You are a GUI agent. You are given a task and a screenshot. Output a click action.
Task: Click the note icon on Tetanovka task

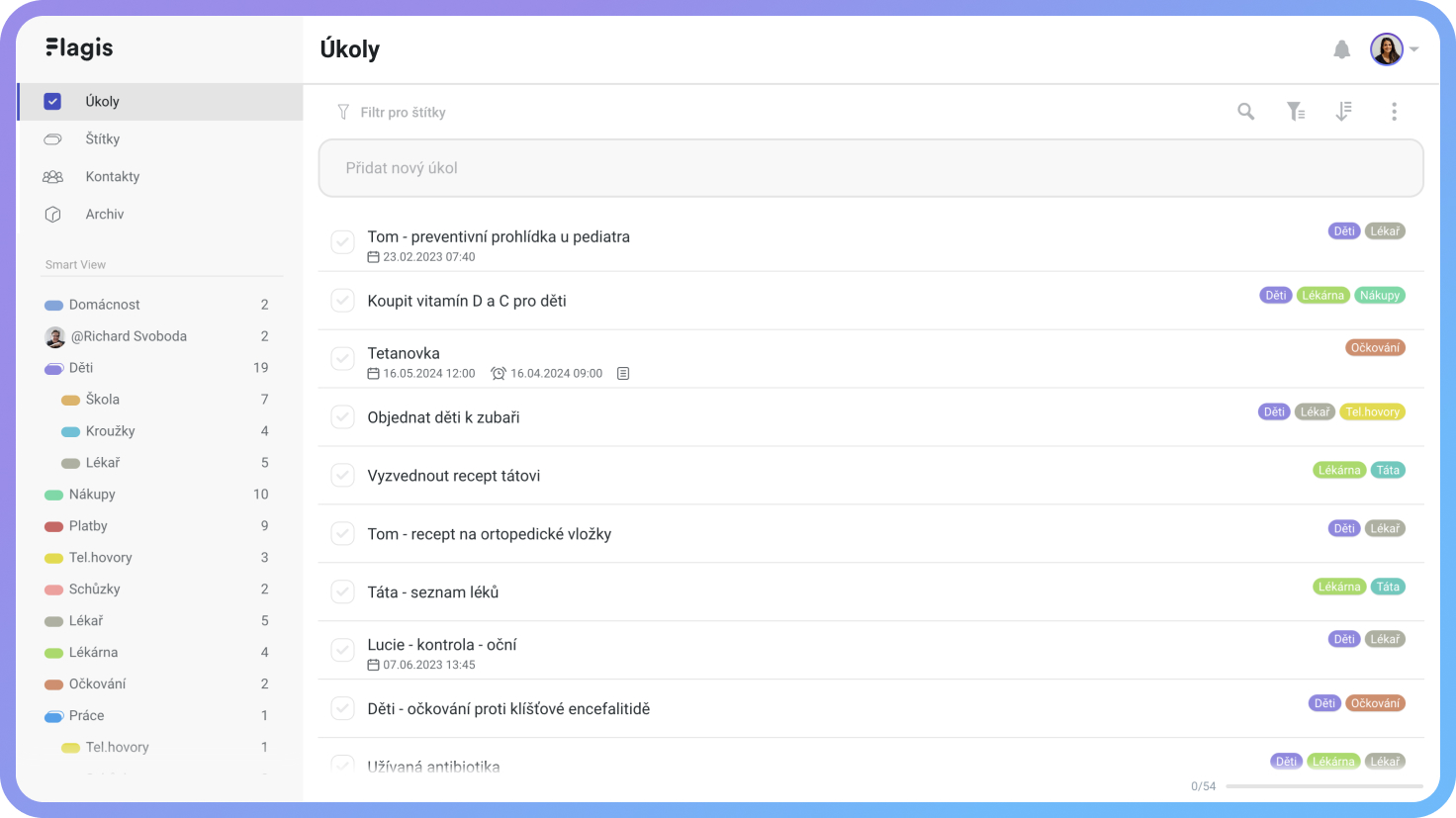(623, 373)
